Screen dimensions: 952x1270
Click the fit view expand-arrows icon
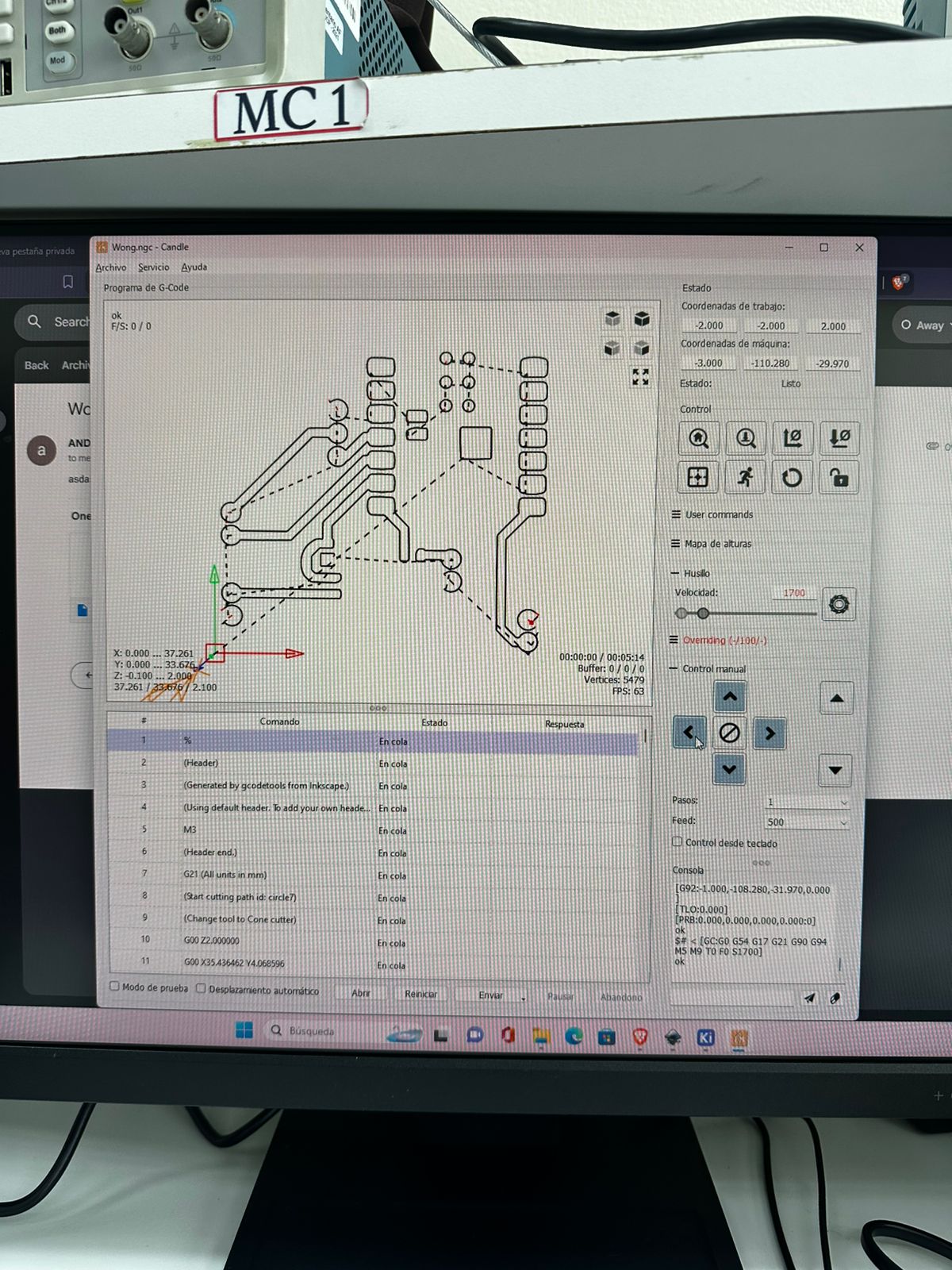coord(640,377)
